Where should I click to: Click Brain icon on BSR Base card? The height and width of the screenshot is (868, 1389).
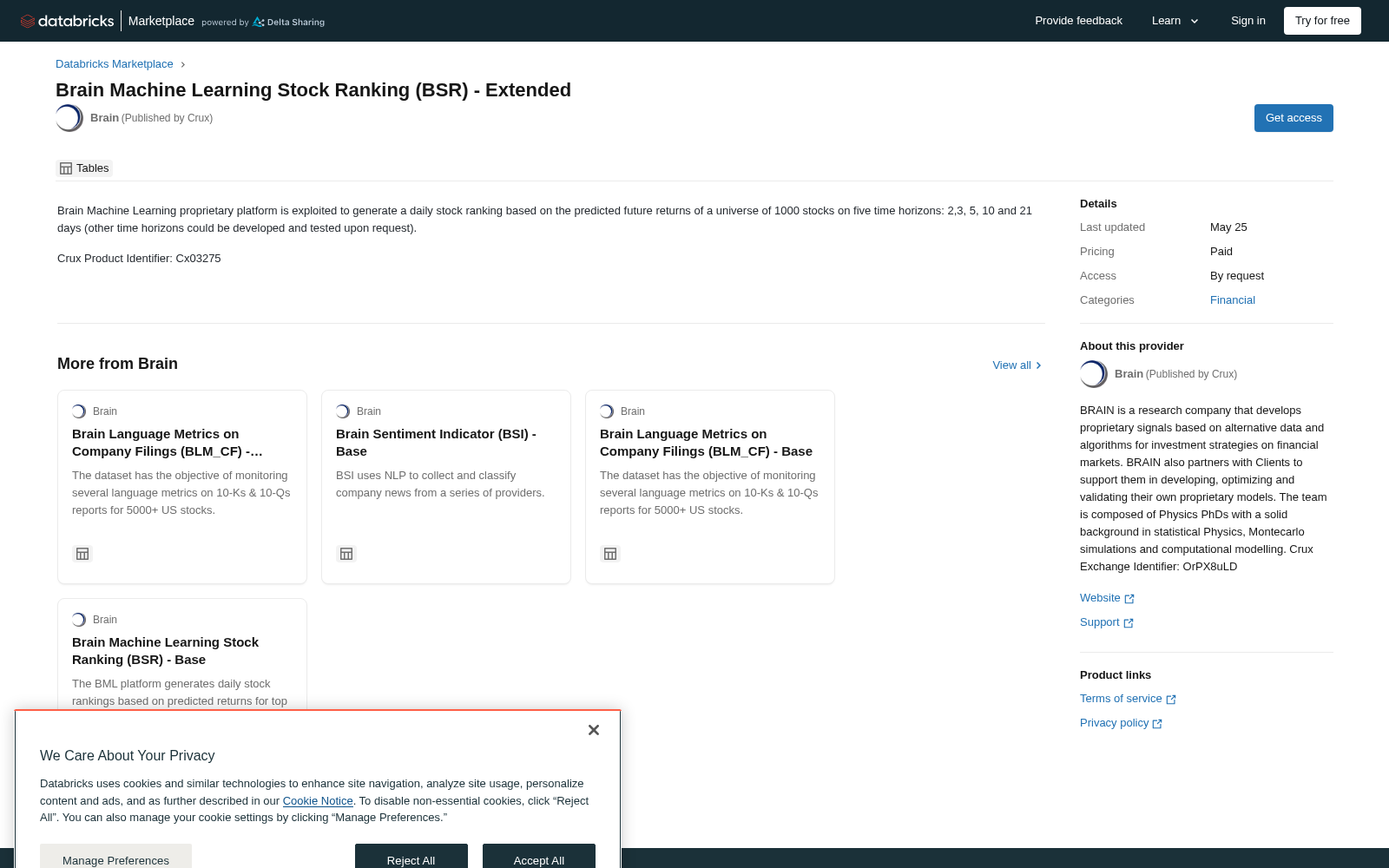pyautogui.click(x=79, y=620)
